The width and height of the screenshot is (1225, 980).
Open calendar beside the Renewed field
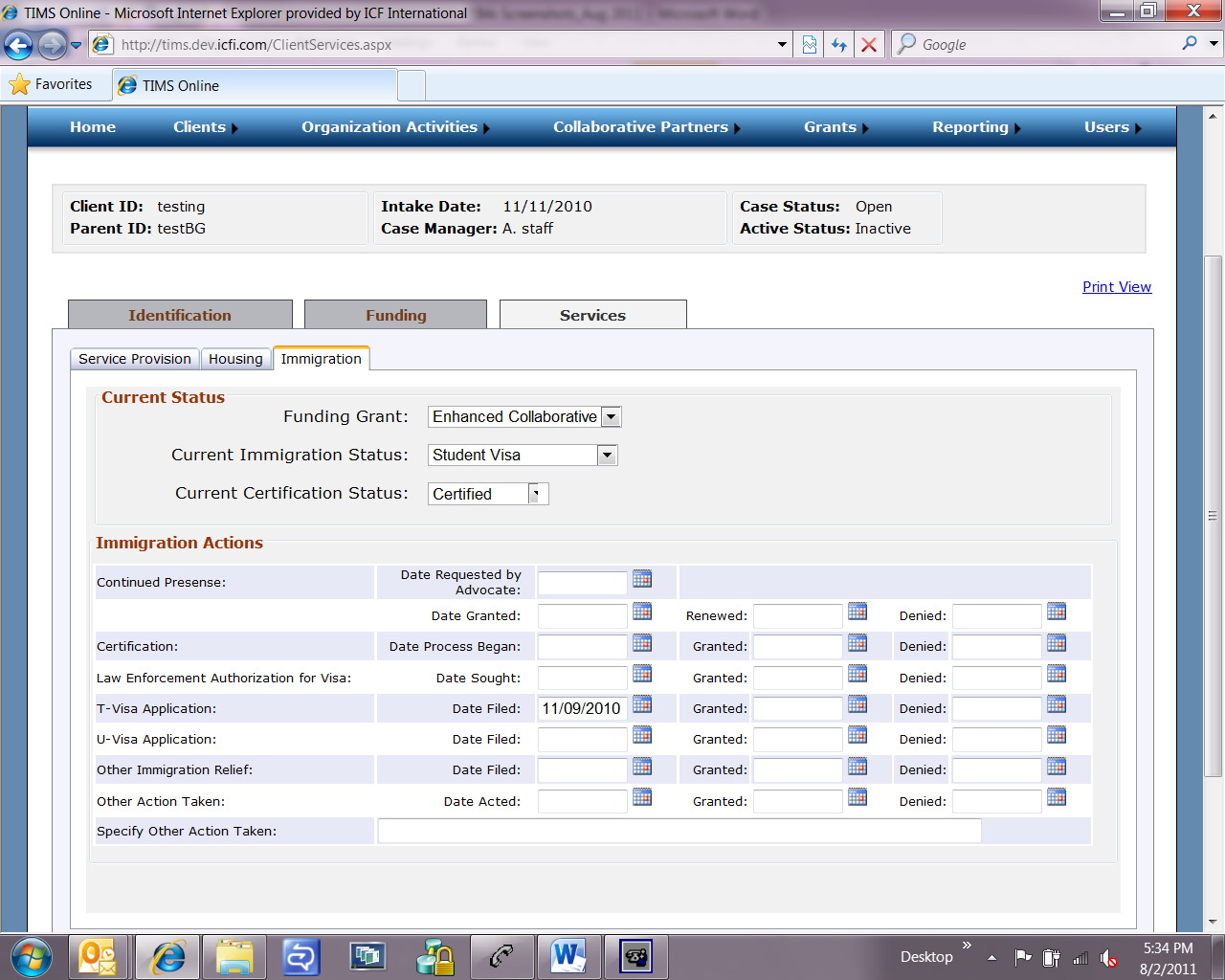[x=857, y=612]
